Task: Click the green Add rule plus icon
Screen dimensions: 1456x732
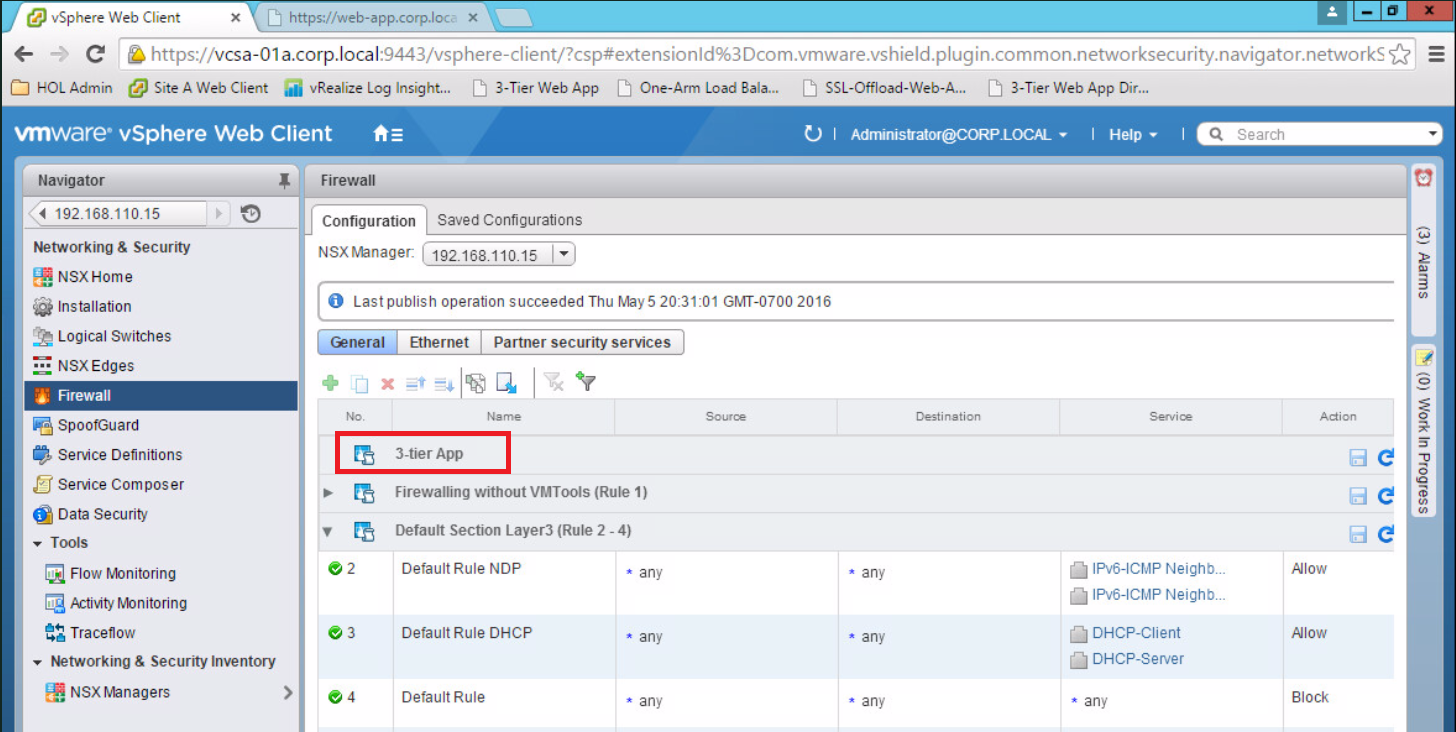Action: 330,383
